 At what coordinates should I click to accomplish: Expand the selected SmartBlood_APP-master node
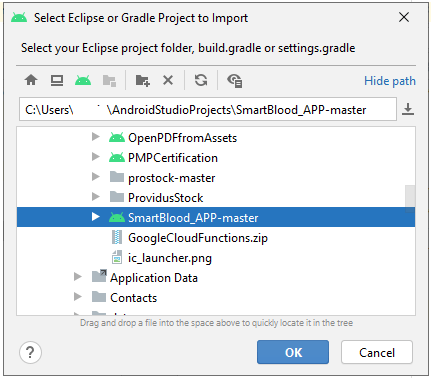[96, 217]
